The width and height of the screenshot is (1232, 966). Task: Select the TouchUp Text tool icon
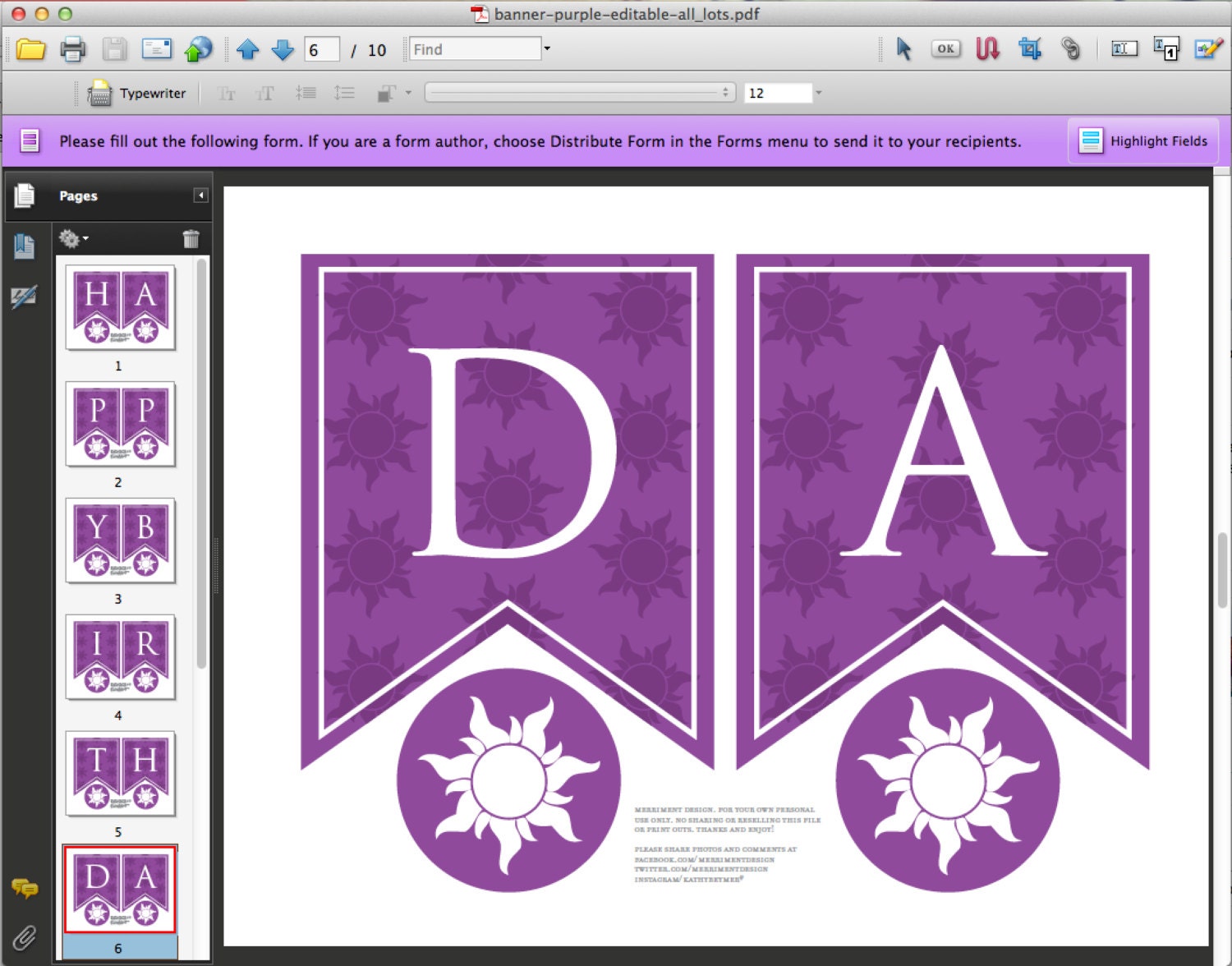1166,49
